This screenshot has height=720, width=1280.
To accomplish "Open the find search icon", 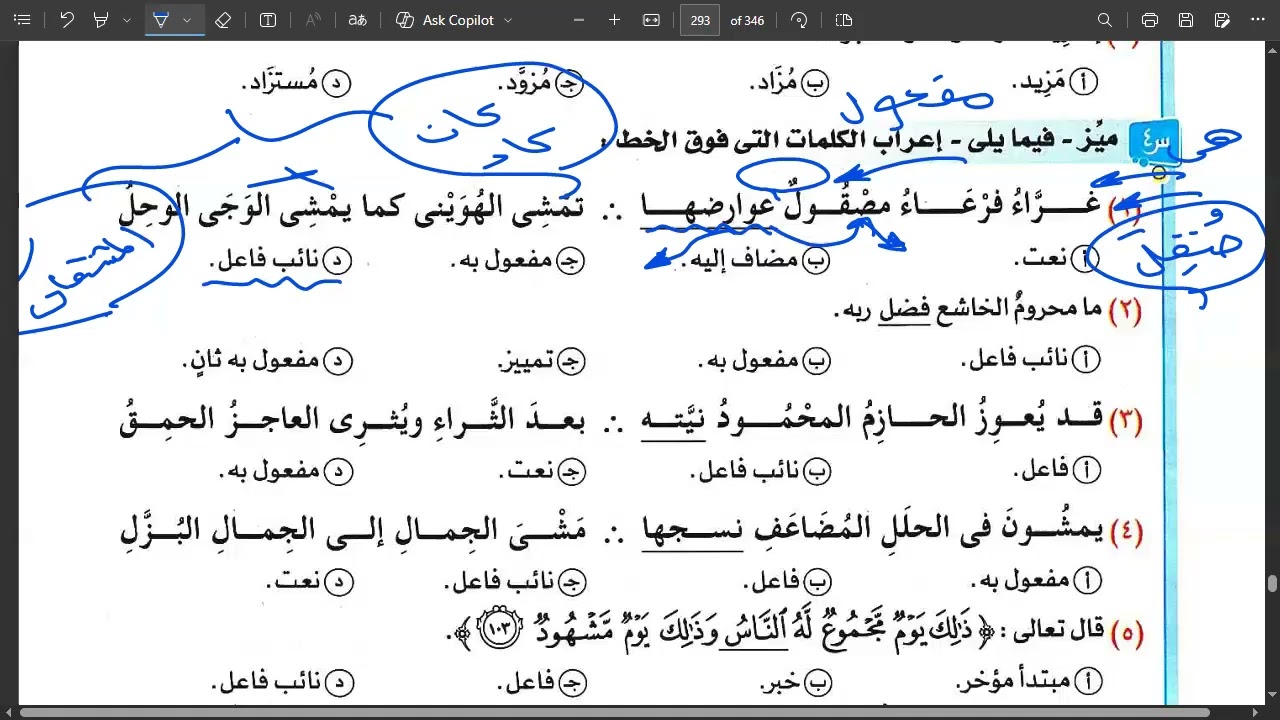I will (x=1105, y=20).
